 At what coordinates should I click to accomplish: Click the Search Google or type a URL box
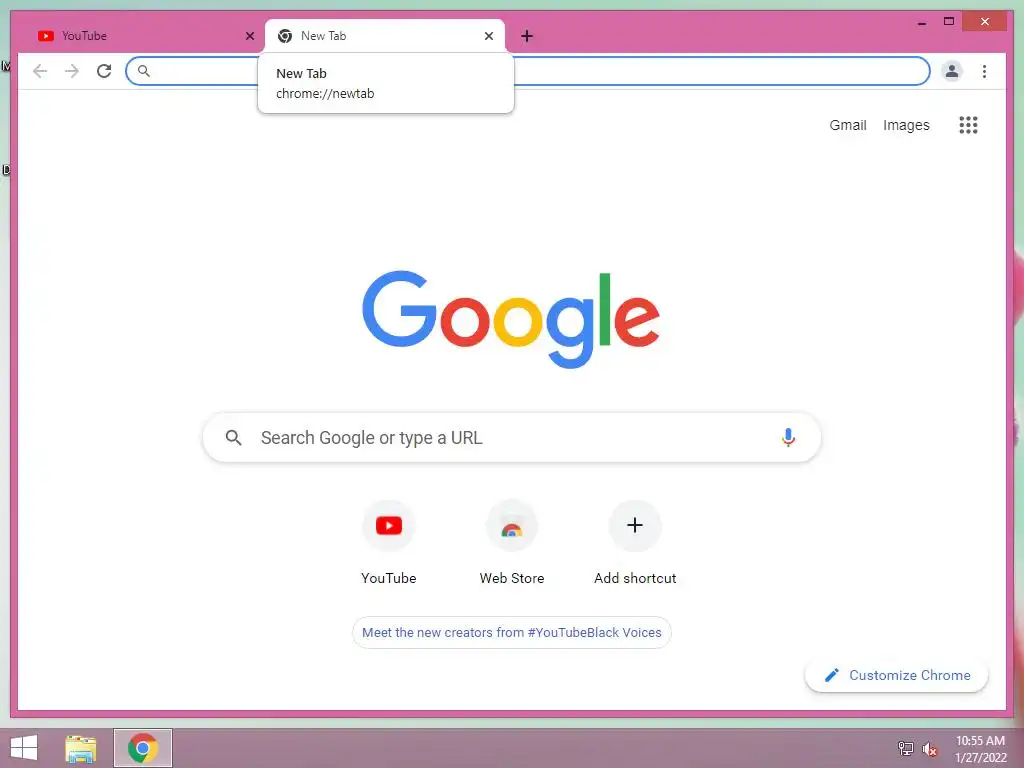[511, 438]
